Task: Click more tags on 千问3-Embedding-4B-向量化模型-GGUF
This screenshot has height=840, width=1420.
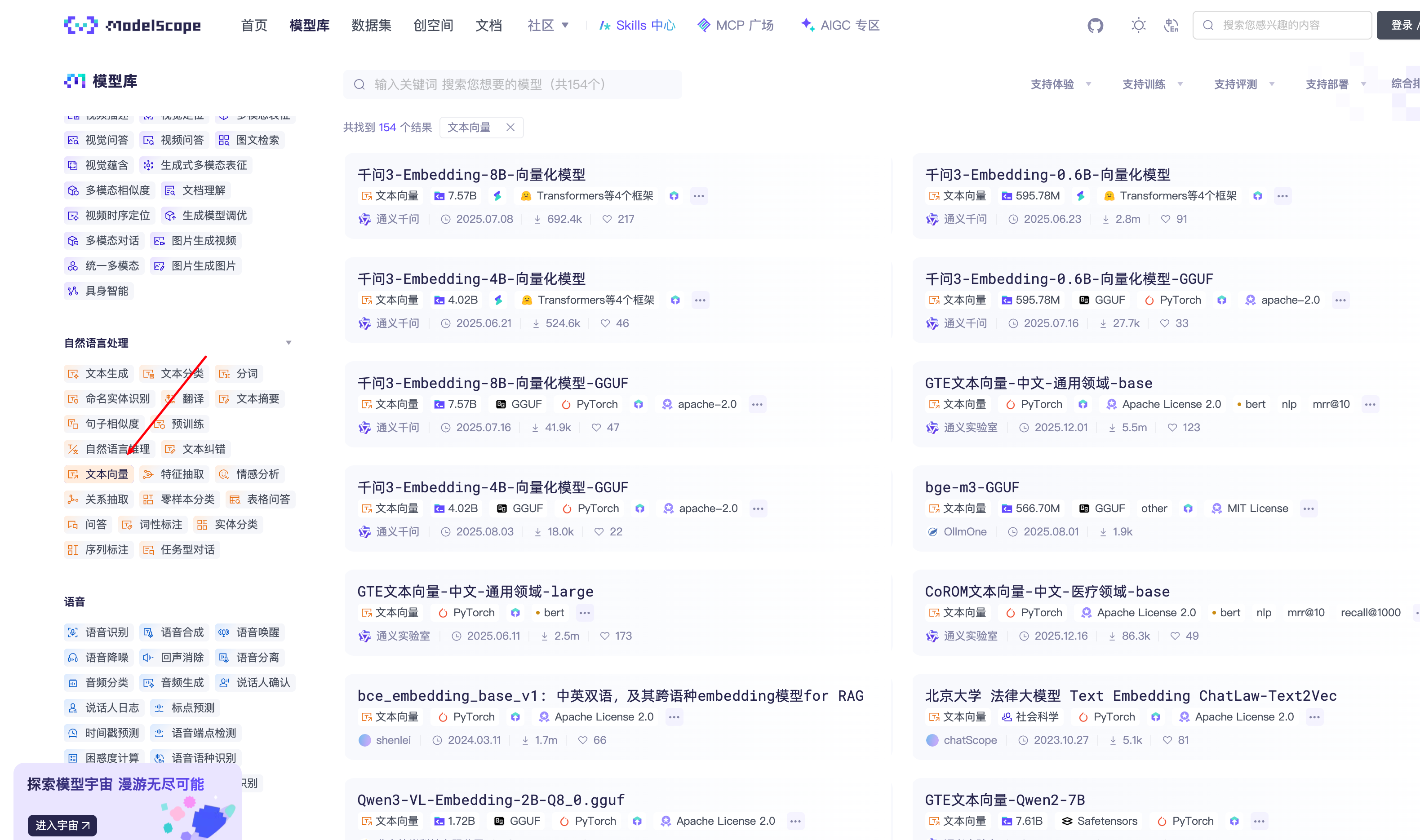Action: pyautogui.click(x=758, y=508)
